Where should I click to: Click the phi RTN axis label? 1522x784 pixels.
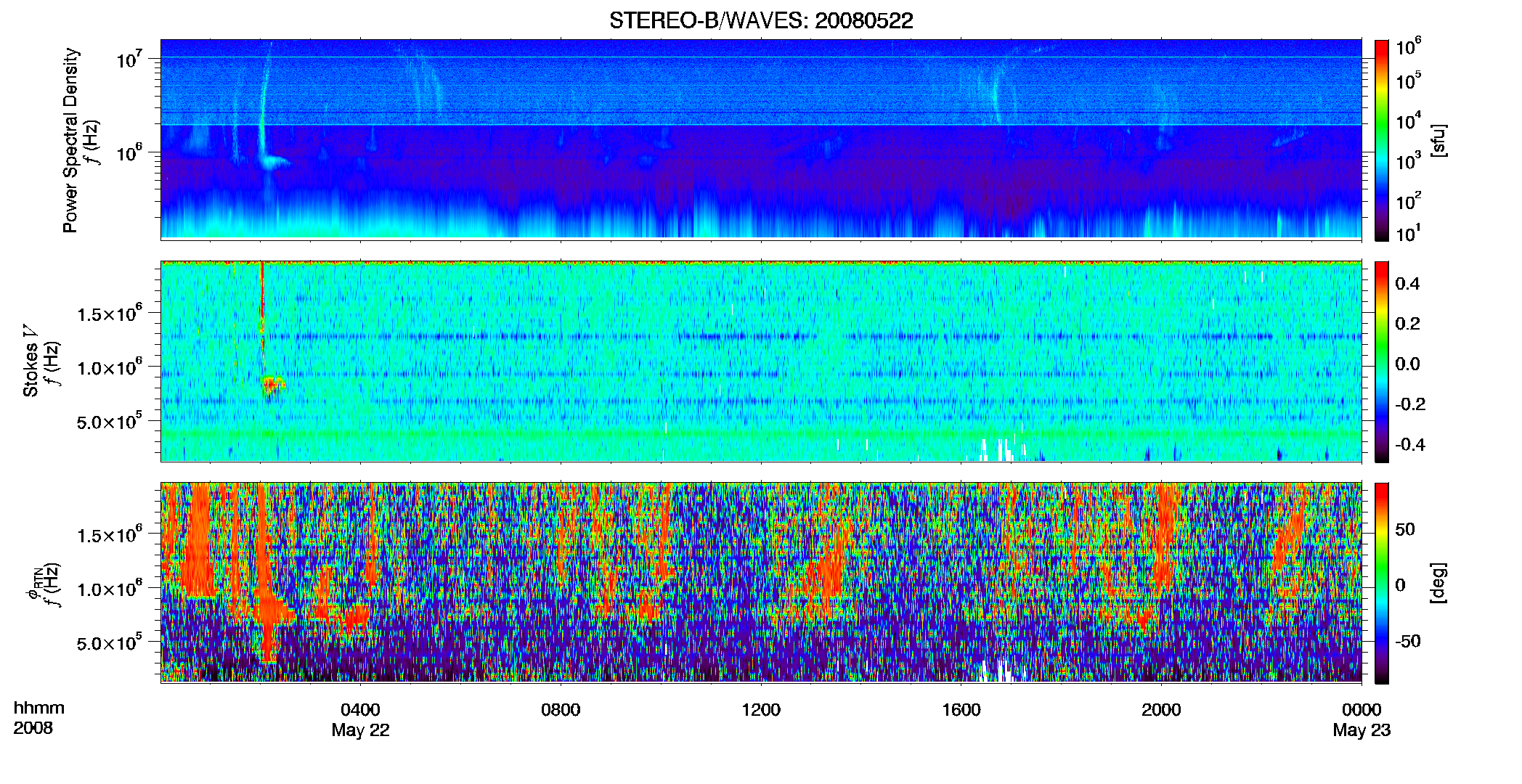[35, 582]
